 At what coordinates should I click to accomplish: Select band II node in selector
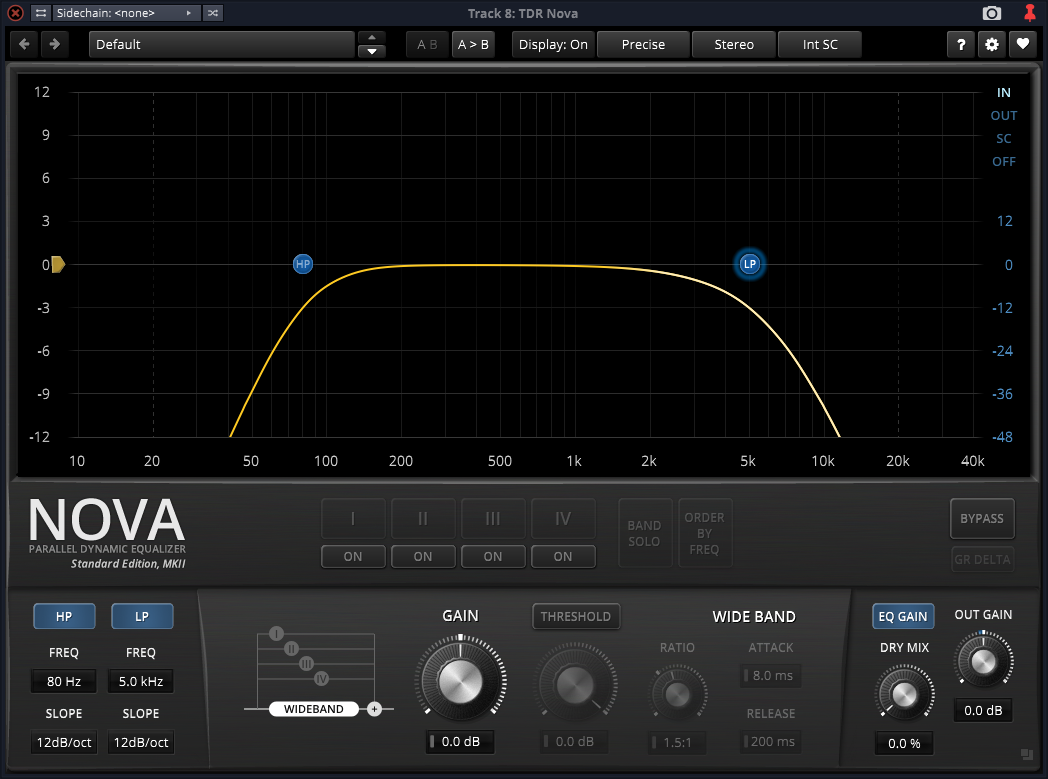(291, 648)
